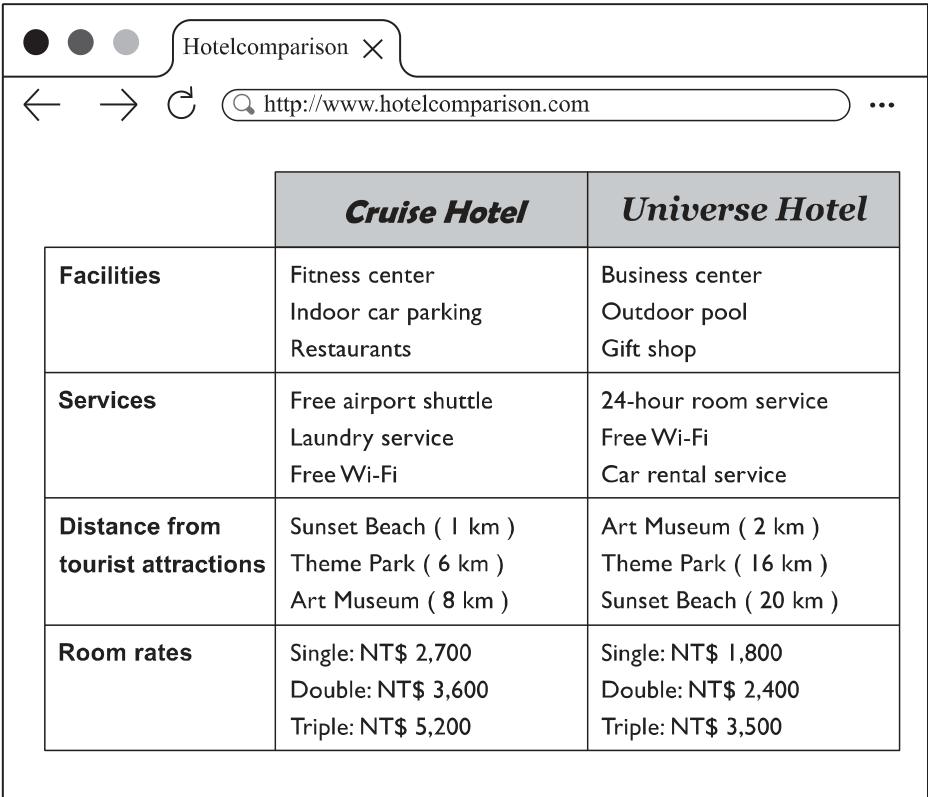Click Free airport shuttle in Cruise services

pos(391,401)
